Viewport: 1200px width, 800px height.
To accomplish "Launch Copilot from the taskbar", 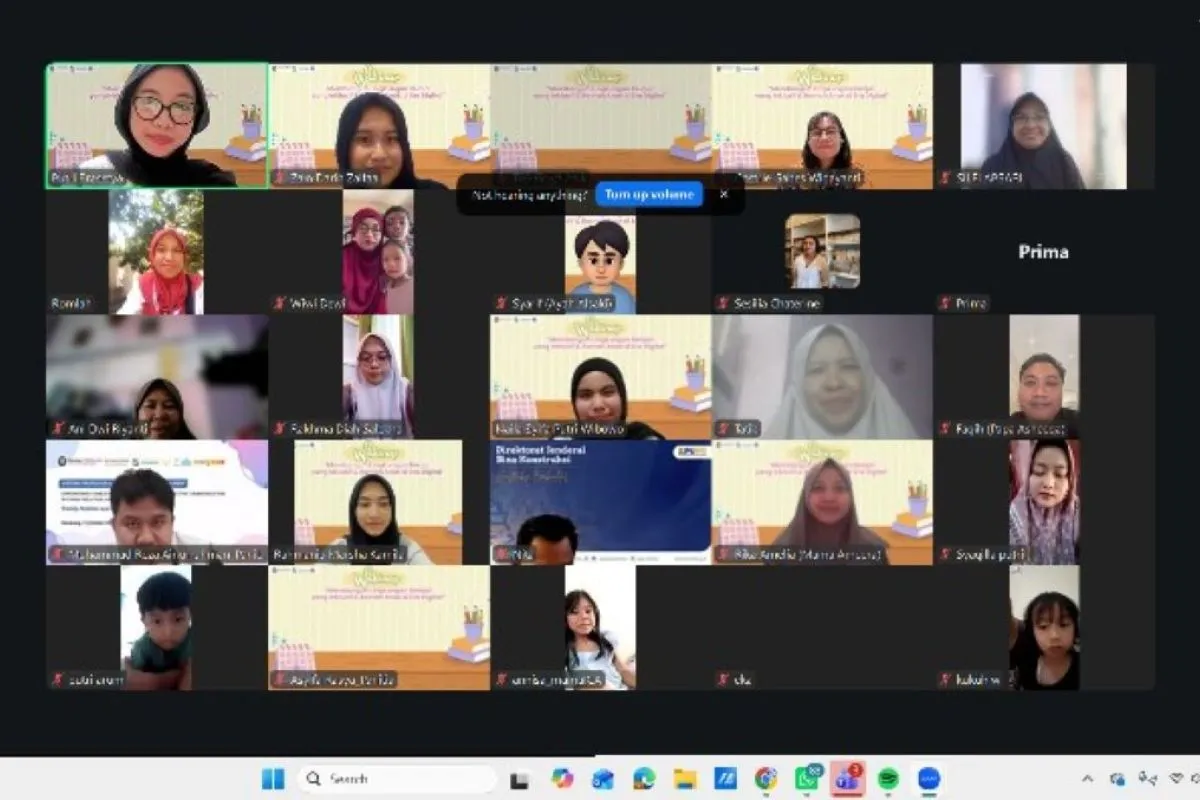I will (x=562, y=779).
